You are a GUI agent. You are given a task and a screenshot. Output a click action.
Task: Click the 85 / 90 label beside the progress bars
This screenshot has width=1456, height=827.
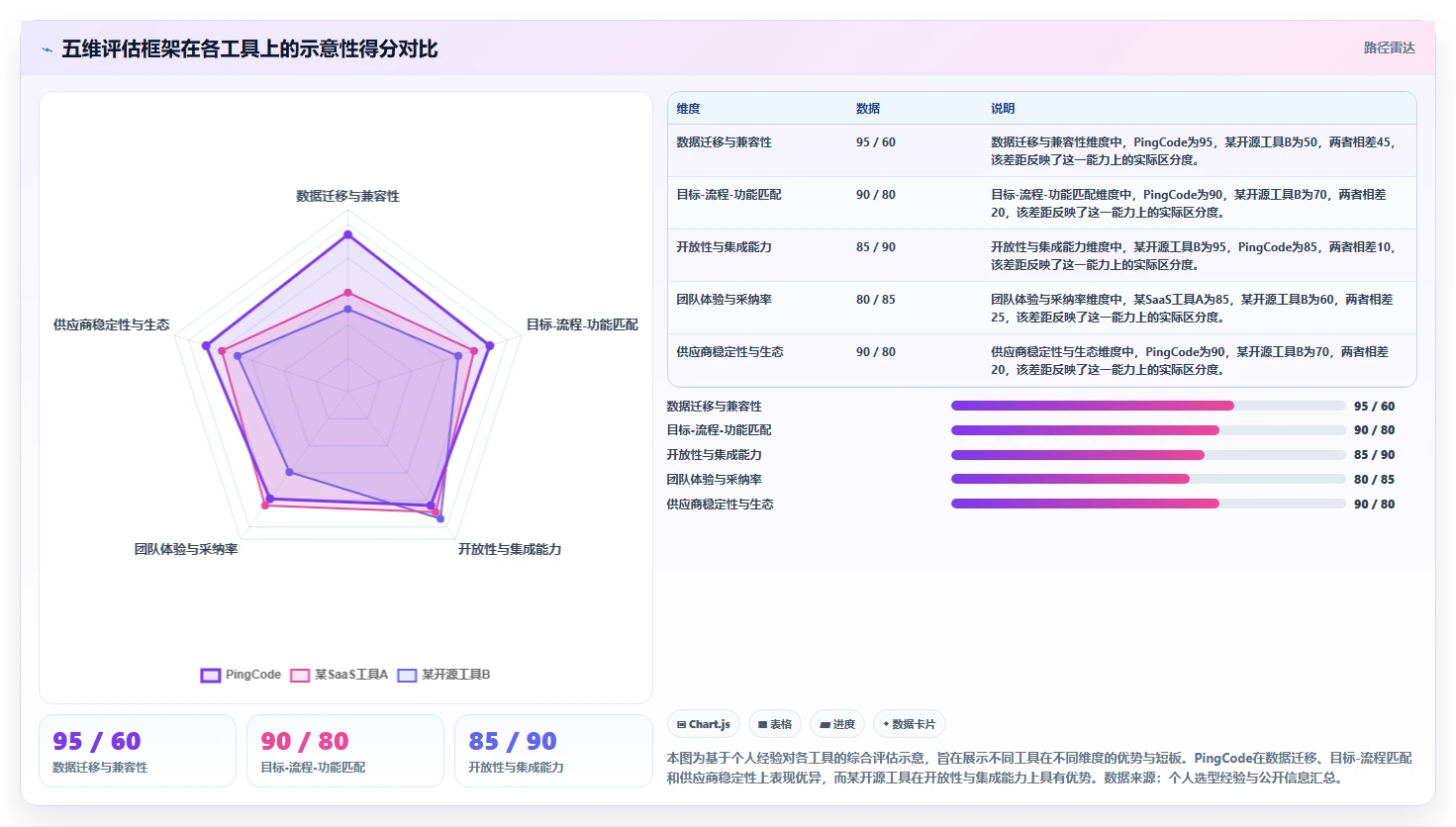point(1375,455)
